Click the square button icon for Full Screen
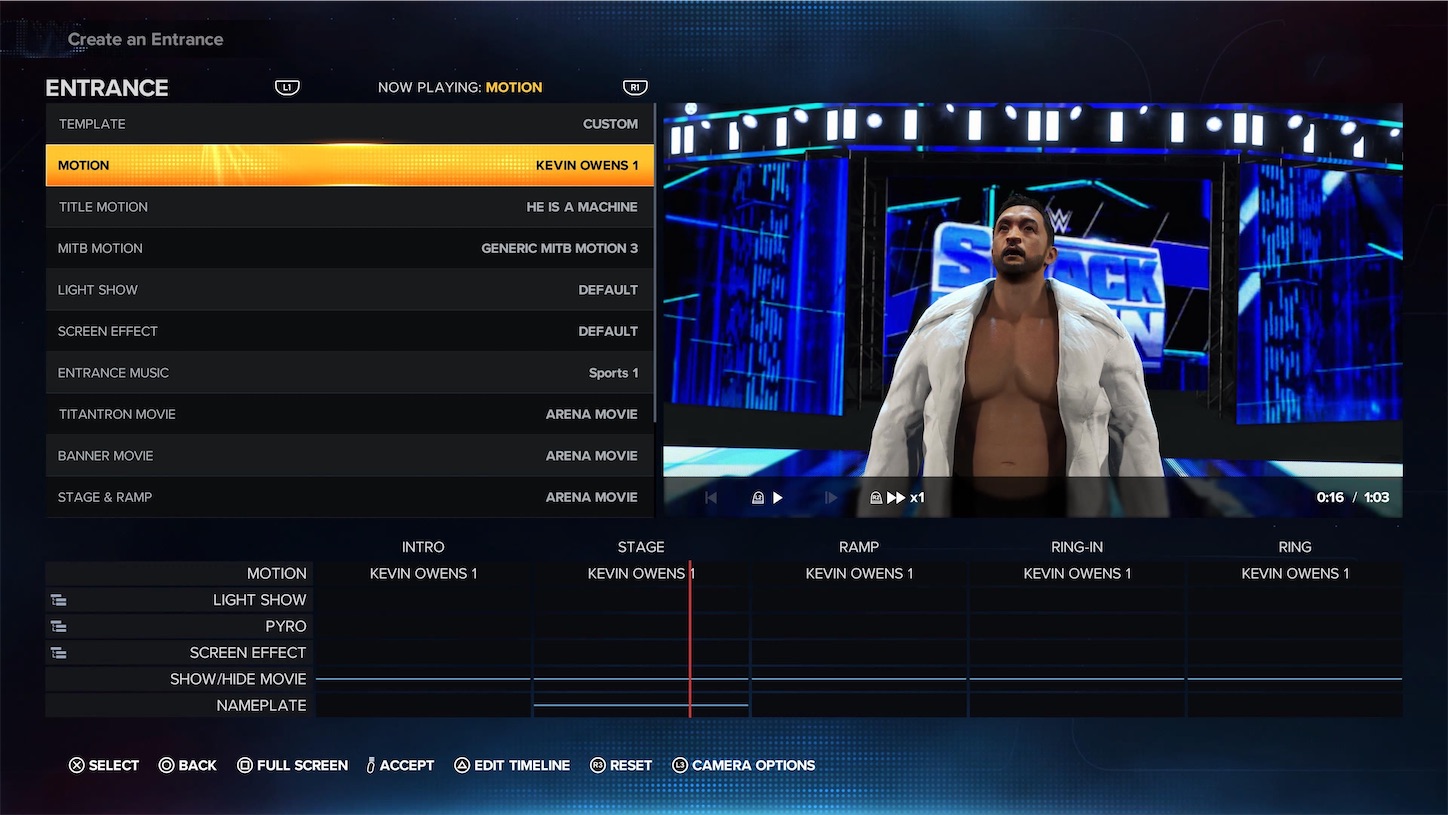1448x815 pixels. coord(245,765)
